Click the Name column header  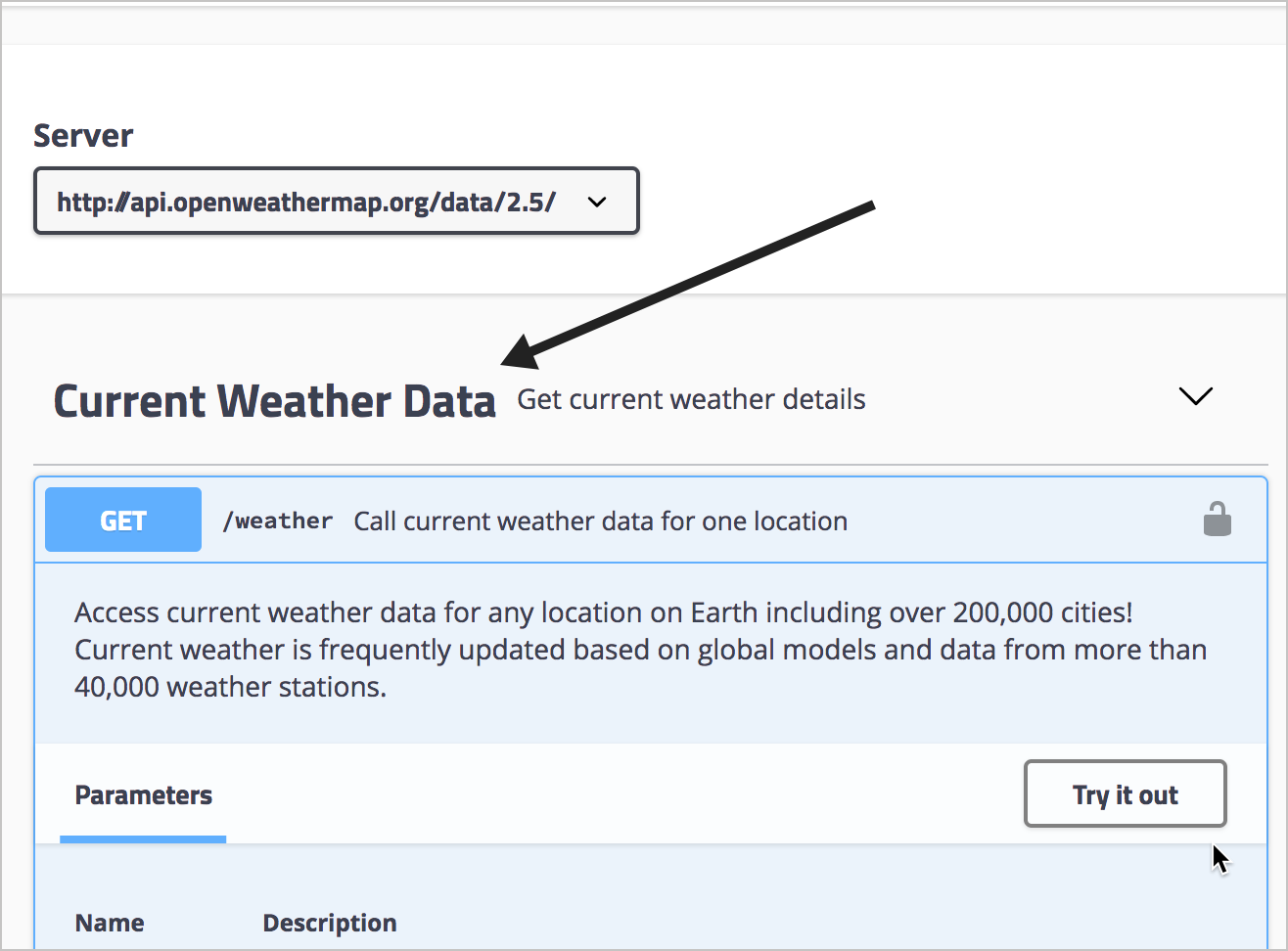pyautogui.click(x=110, y=923)
